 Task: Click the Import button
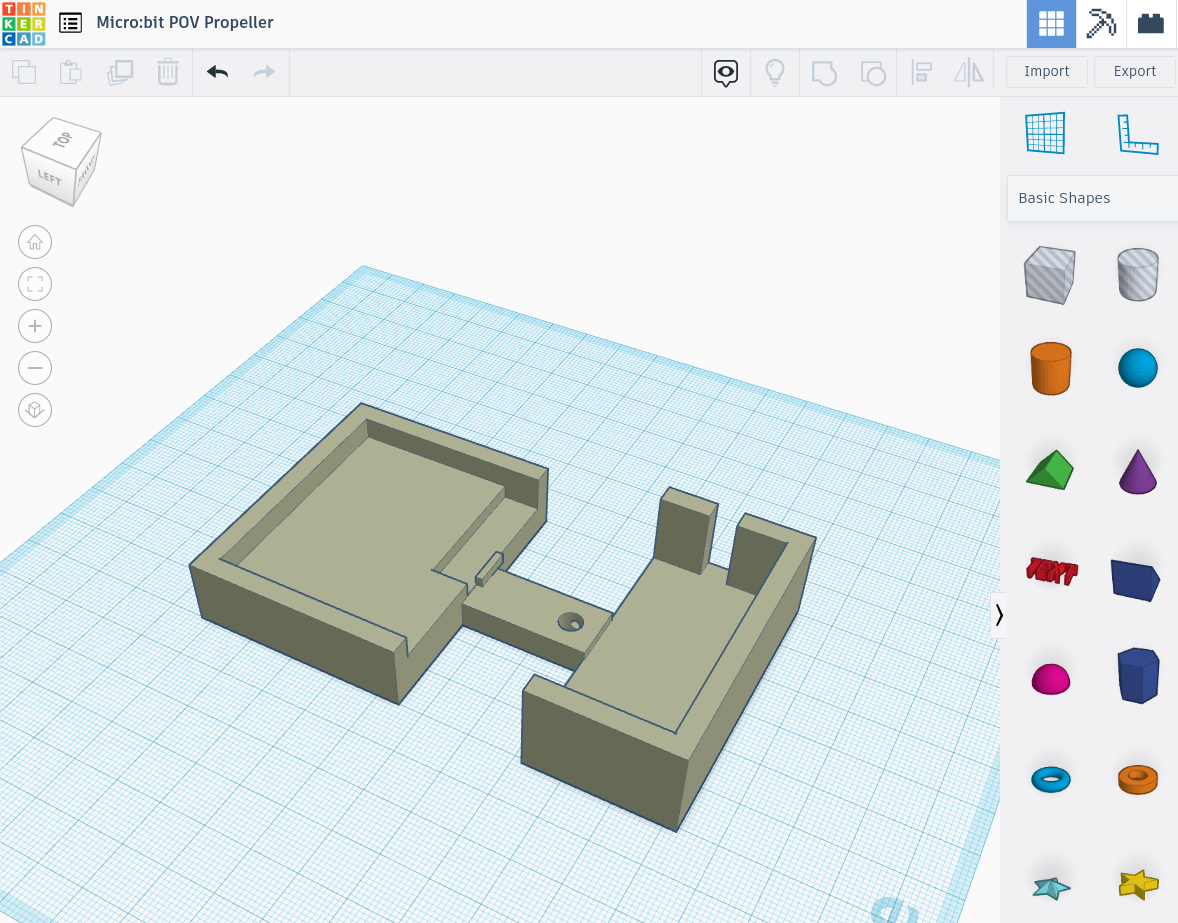[x=1047, y=71]
